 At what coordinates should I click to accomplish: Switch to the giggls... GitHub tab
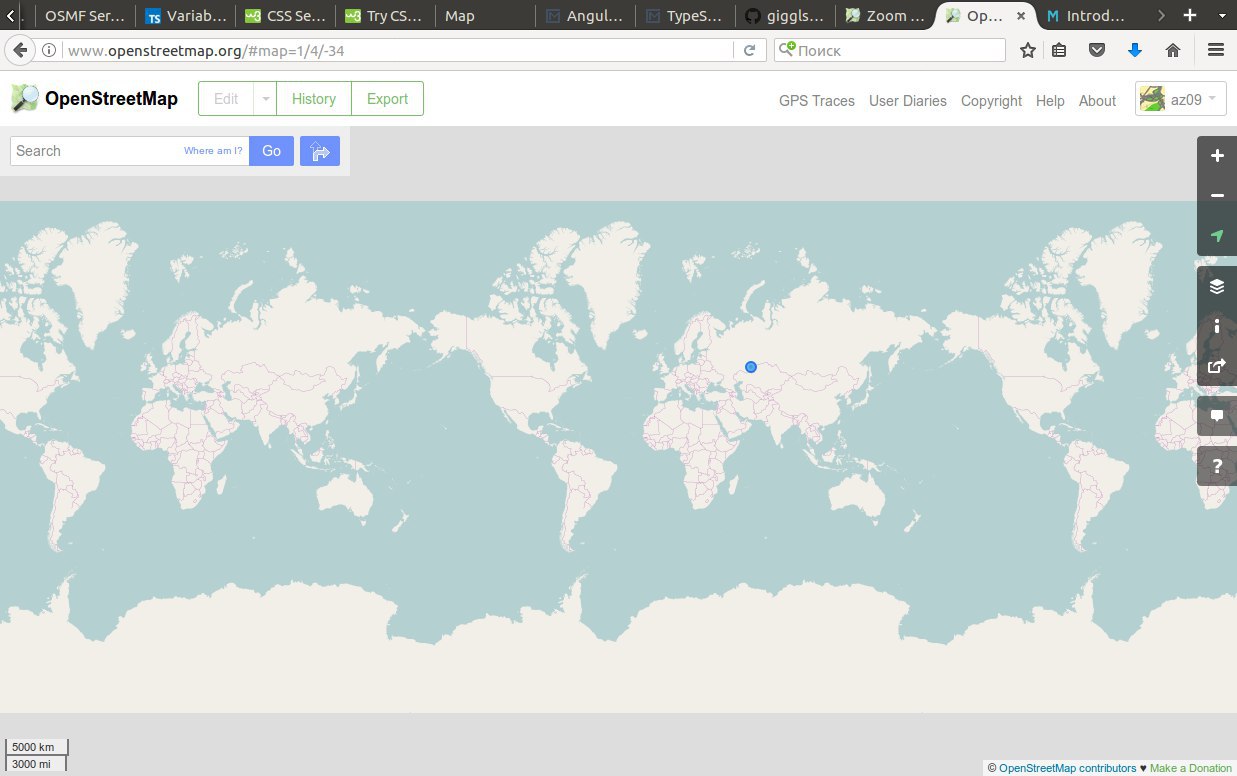coord(785,16)
